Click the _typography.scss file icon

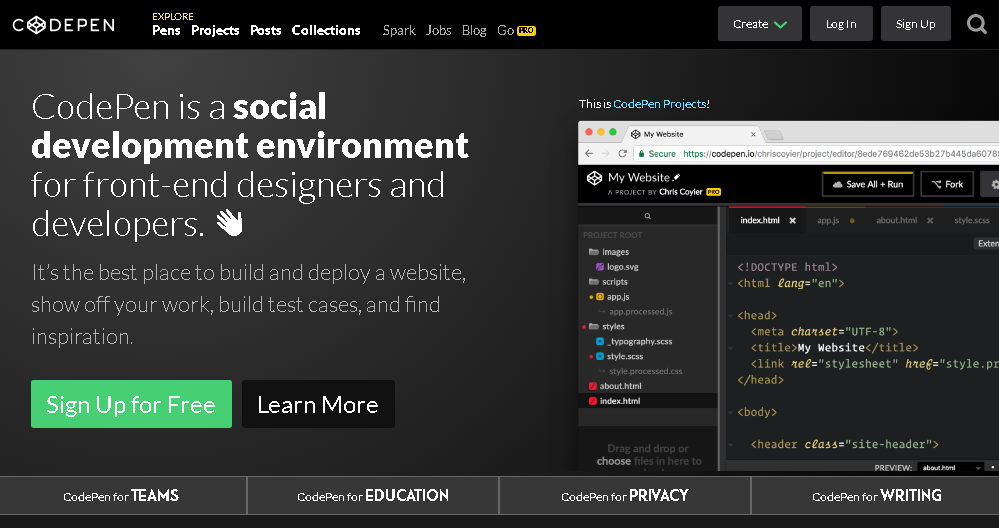coord(600,341)
